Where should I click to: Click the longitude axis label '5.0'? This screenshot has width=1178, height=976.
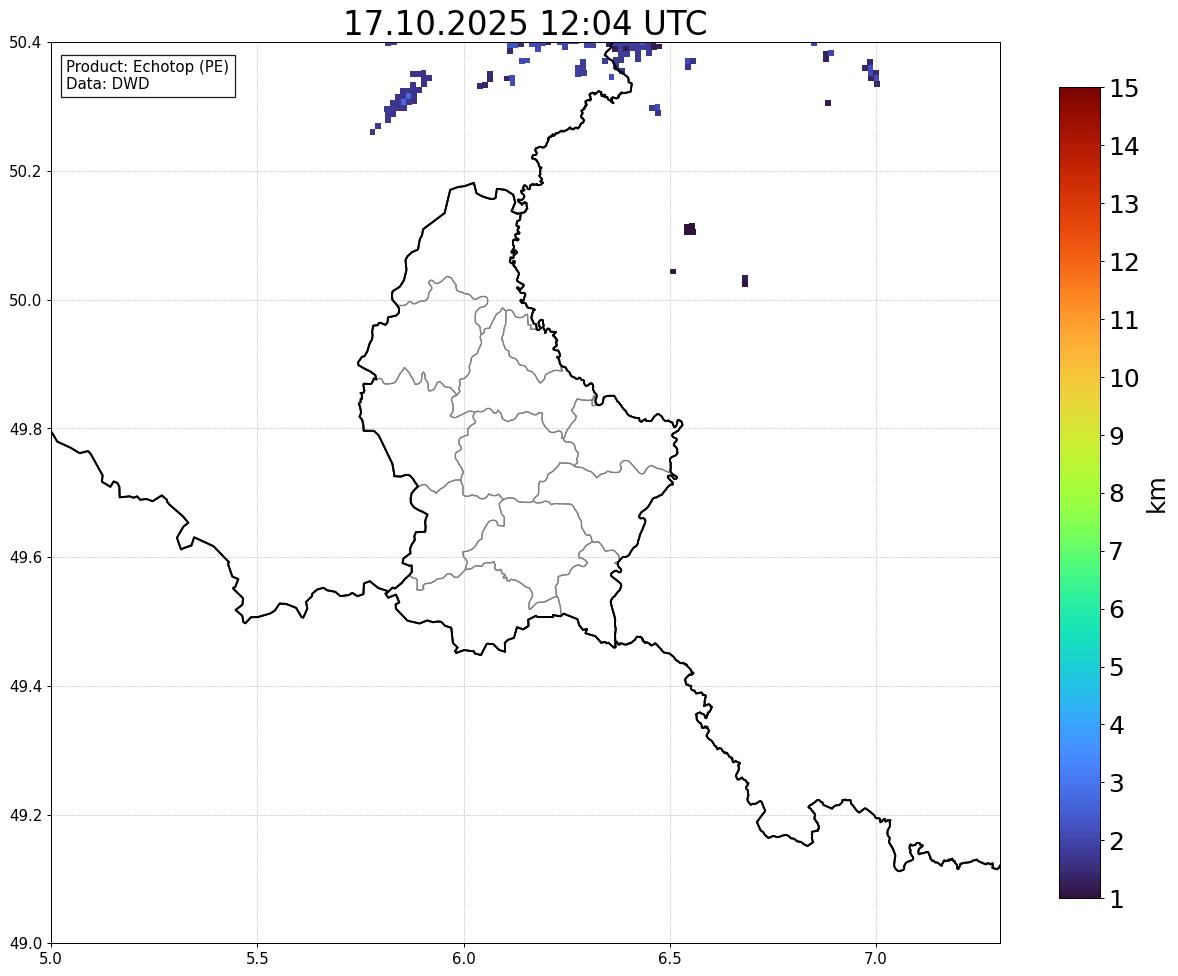[51, 959]
